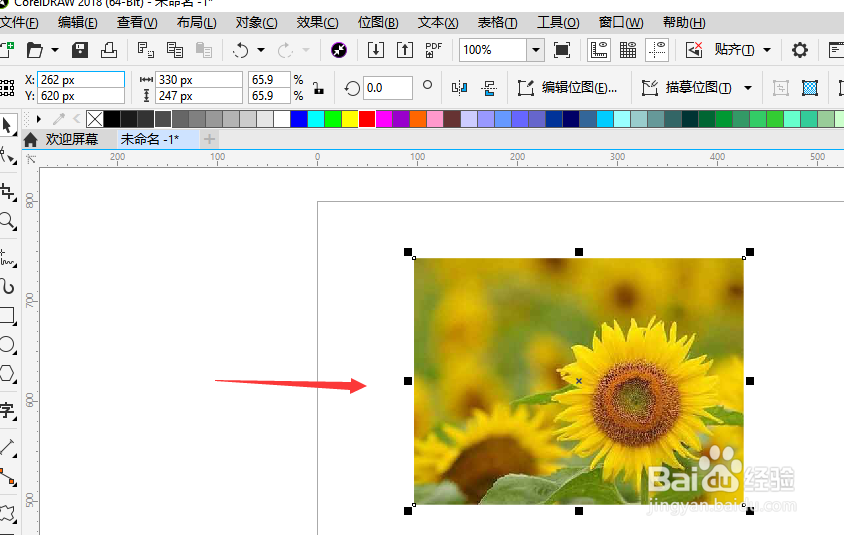This screenshot has width=844, height=535.
Task: Click the 描摹位图(T) button
Action: 687,88
